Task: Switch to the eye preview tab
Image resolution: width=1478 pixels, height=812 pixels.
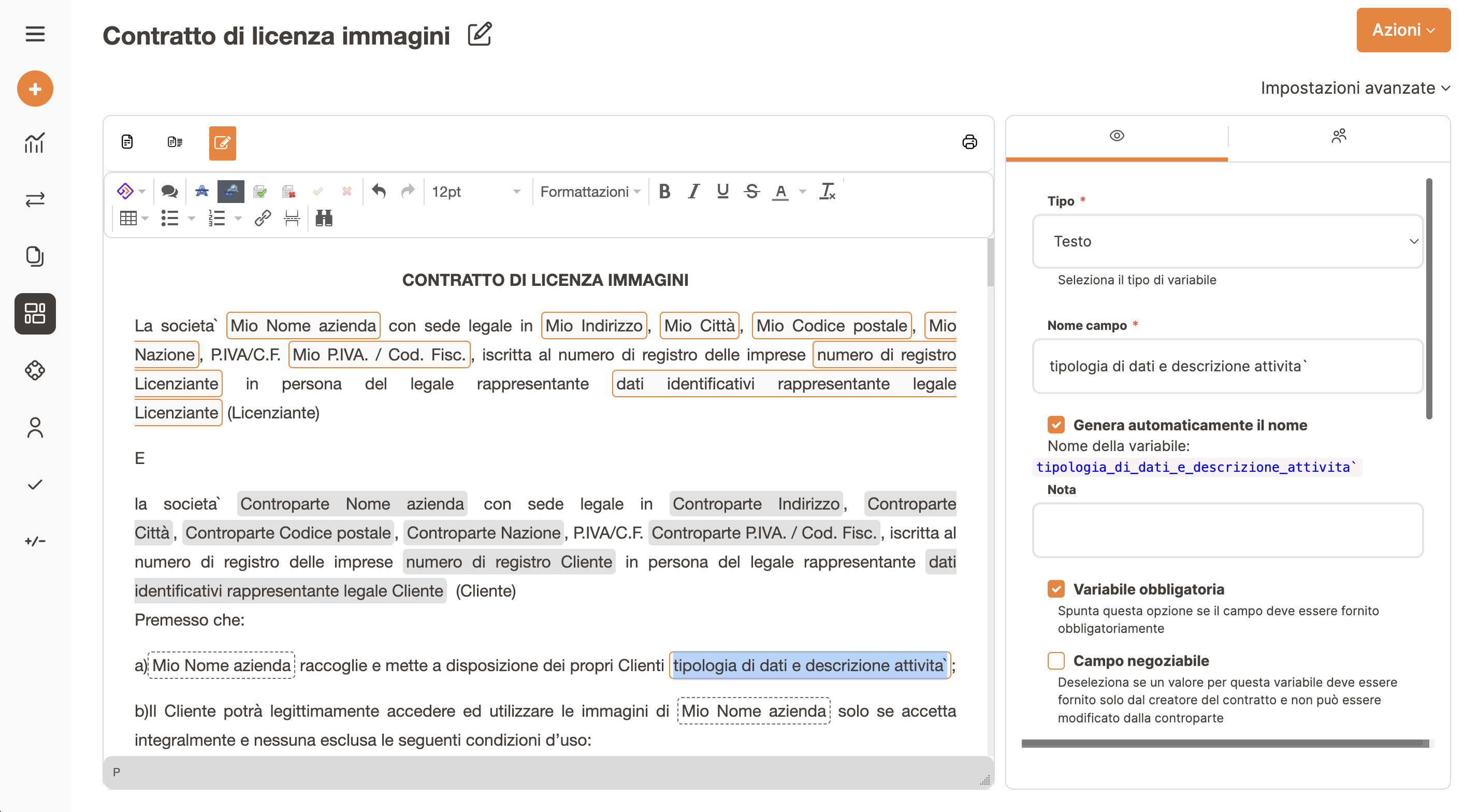Action: tap(1117, 136)
